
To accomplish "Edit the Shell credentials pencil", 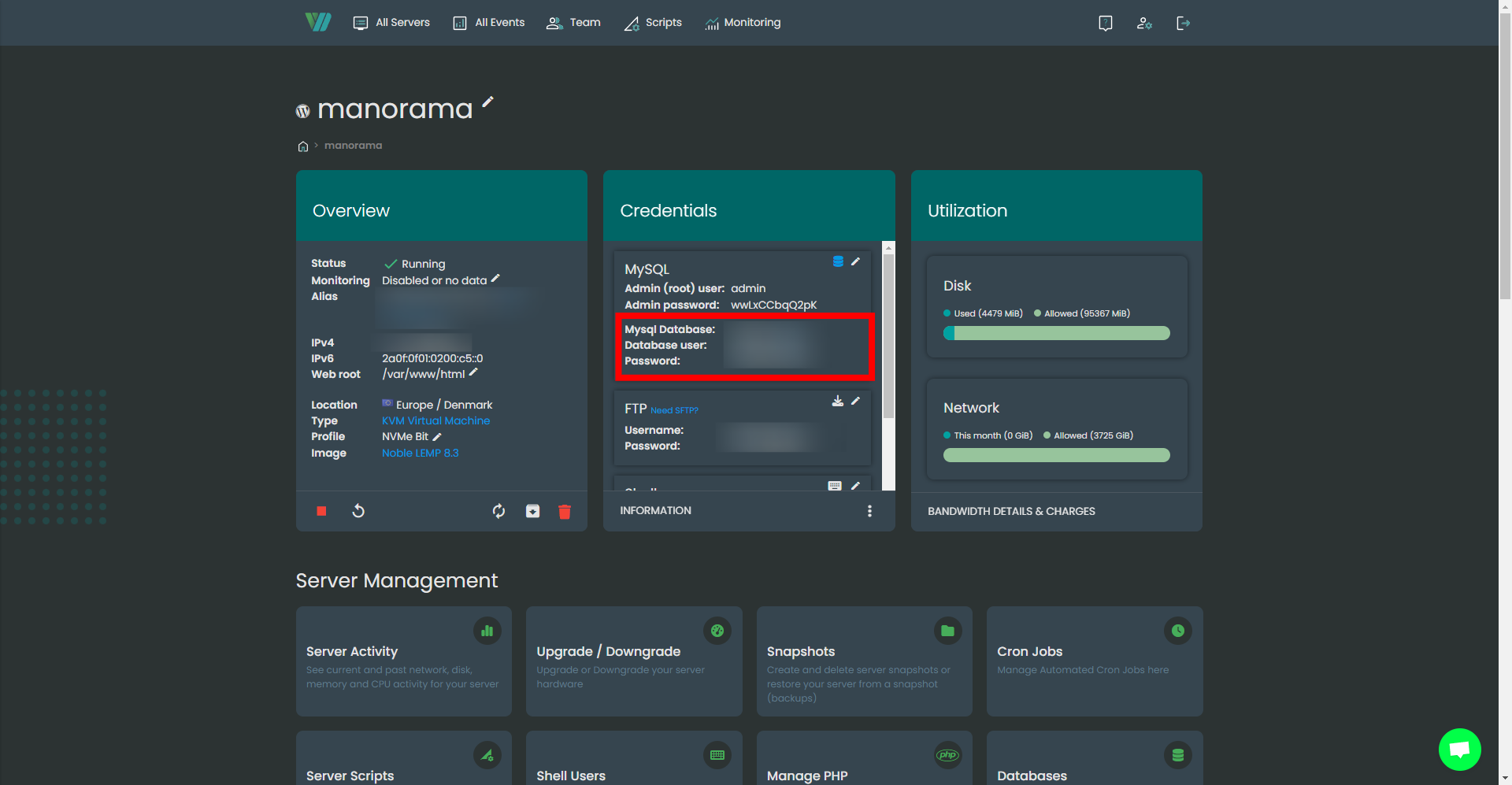I will tap(855, 486).
